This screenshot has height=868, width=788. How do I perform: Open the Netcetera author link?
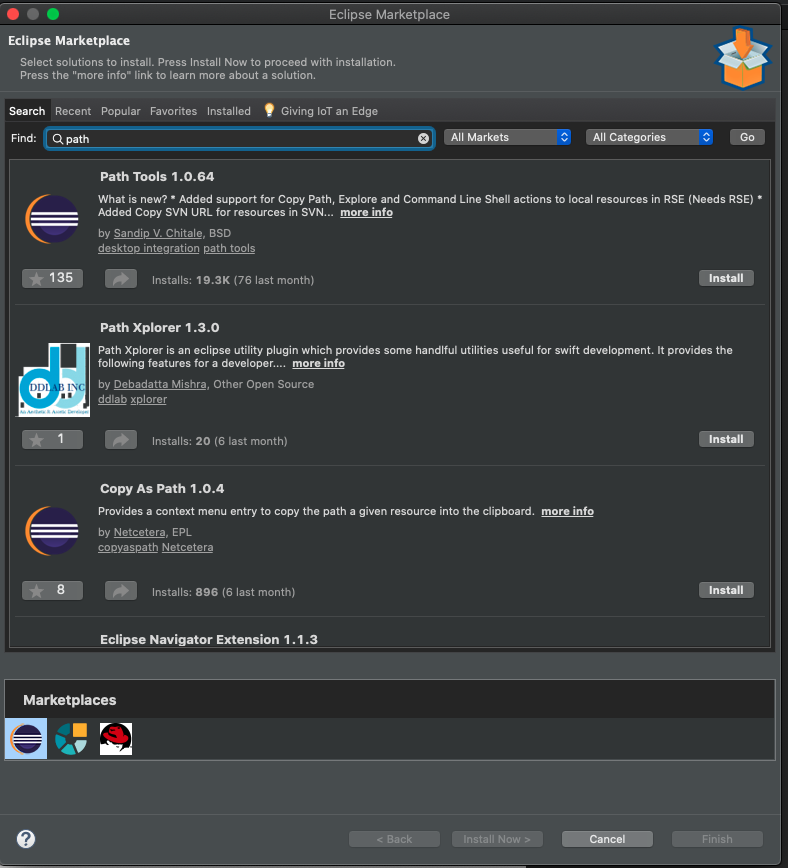click(140, 532)
